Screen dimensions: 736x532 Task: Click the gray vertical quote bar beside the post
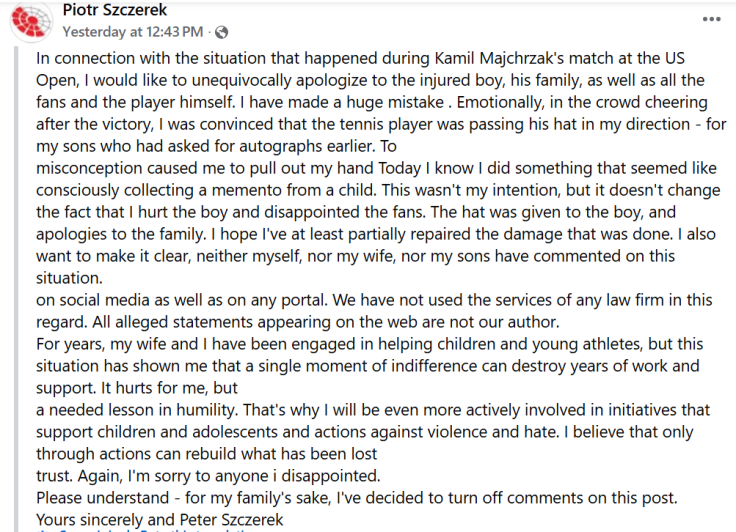tap(16, 289)
